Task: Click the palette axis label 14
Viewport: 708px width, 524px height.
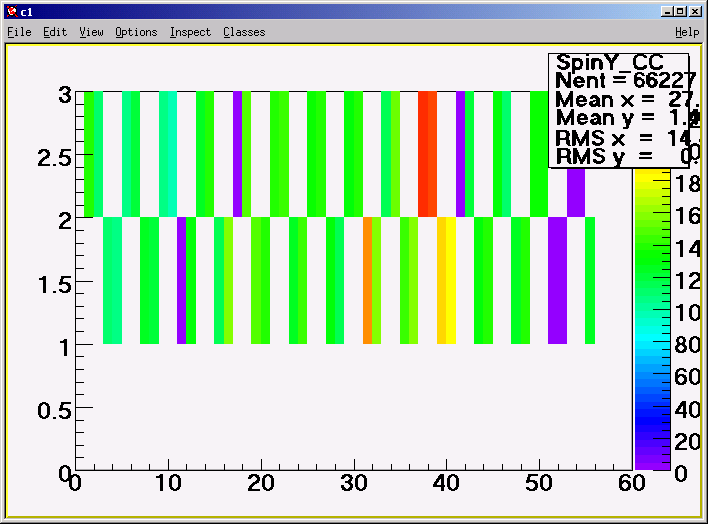Action: [687, 248]
